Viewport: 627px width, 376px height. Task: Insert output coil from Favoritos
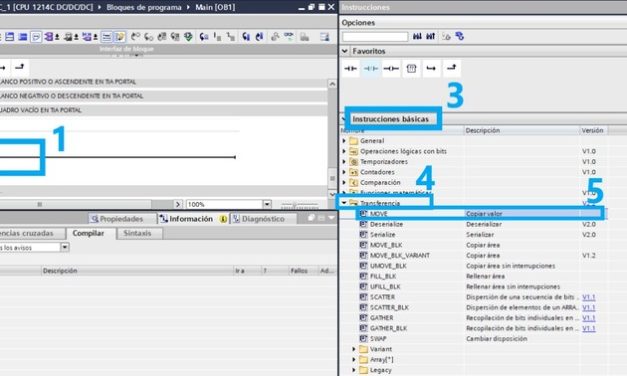[x=391, y=68]
